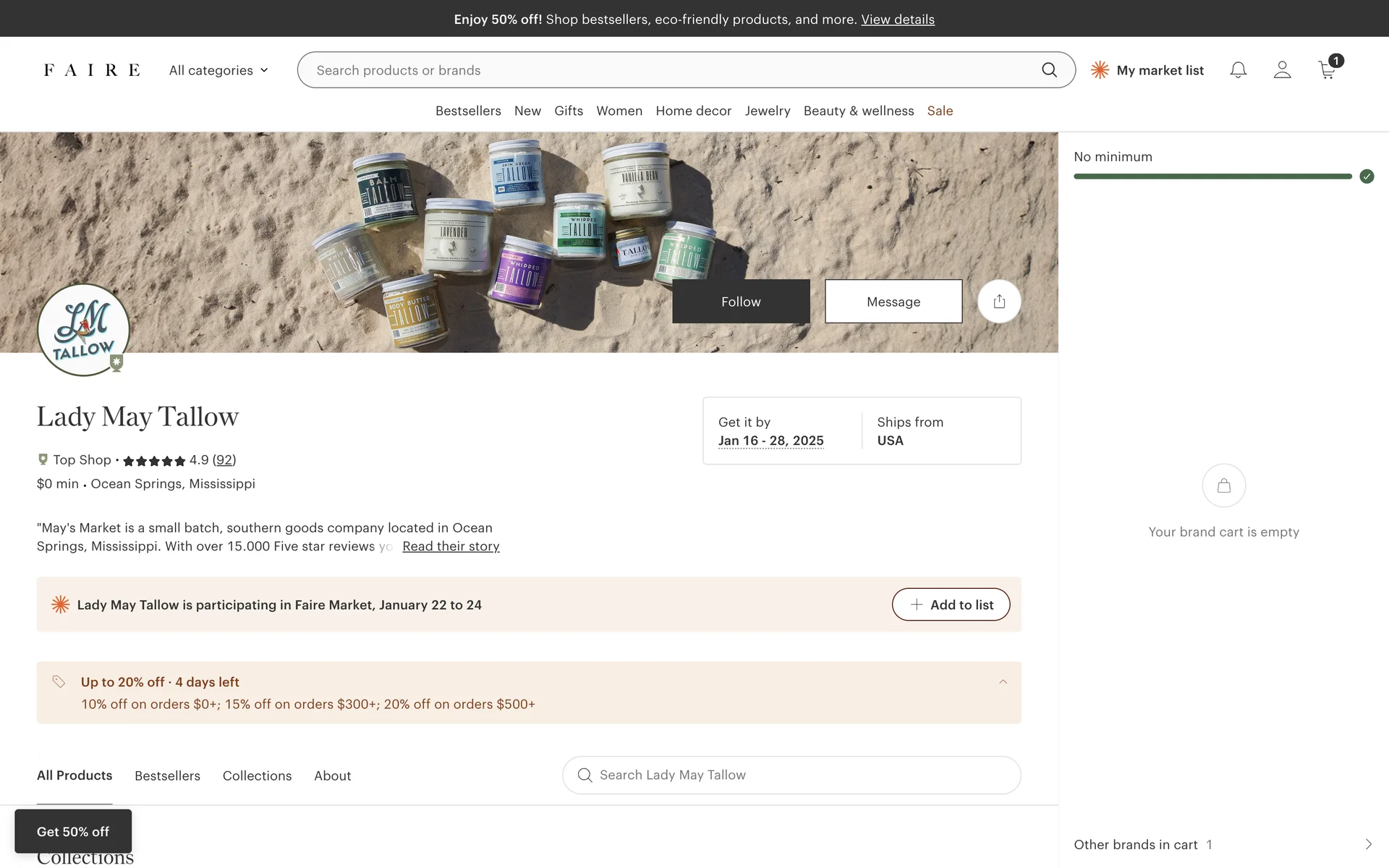Click Read their story link

451,546
